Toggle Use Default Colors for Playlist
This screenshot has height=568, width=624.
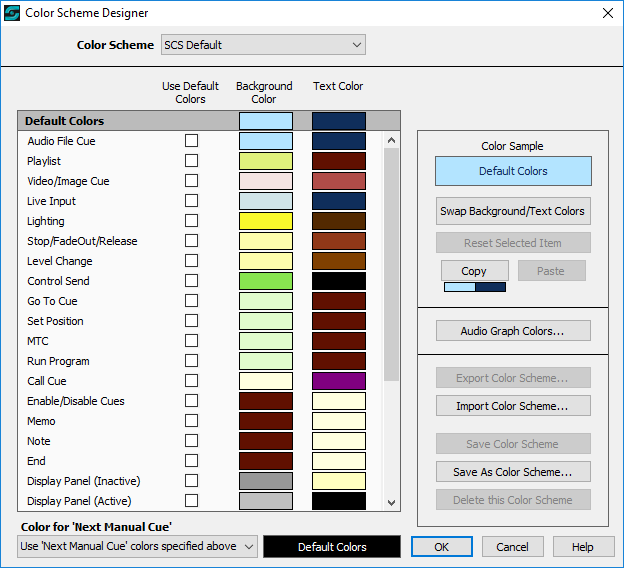pos(191,160)
